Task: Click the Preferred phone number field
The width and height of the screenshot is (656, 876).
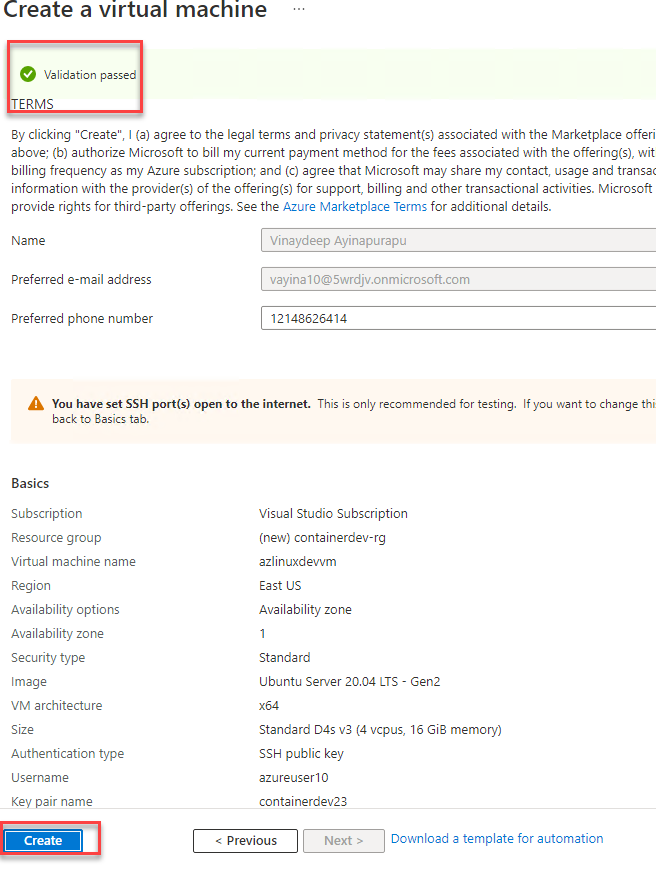Action: [x=458, y=318]
